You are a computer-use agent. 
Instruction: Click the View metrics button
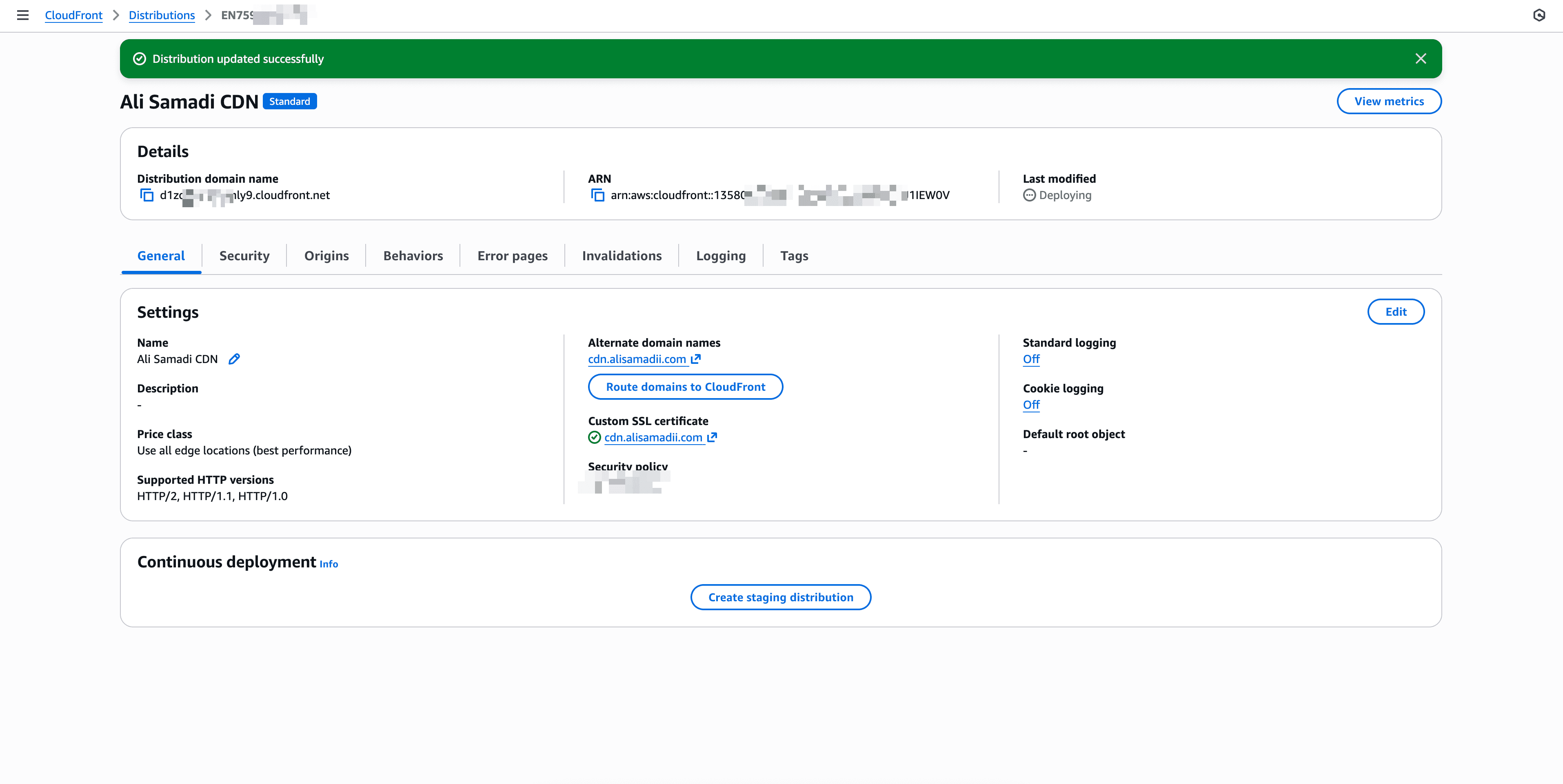pos(1388,101)
